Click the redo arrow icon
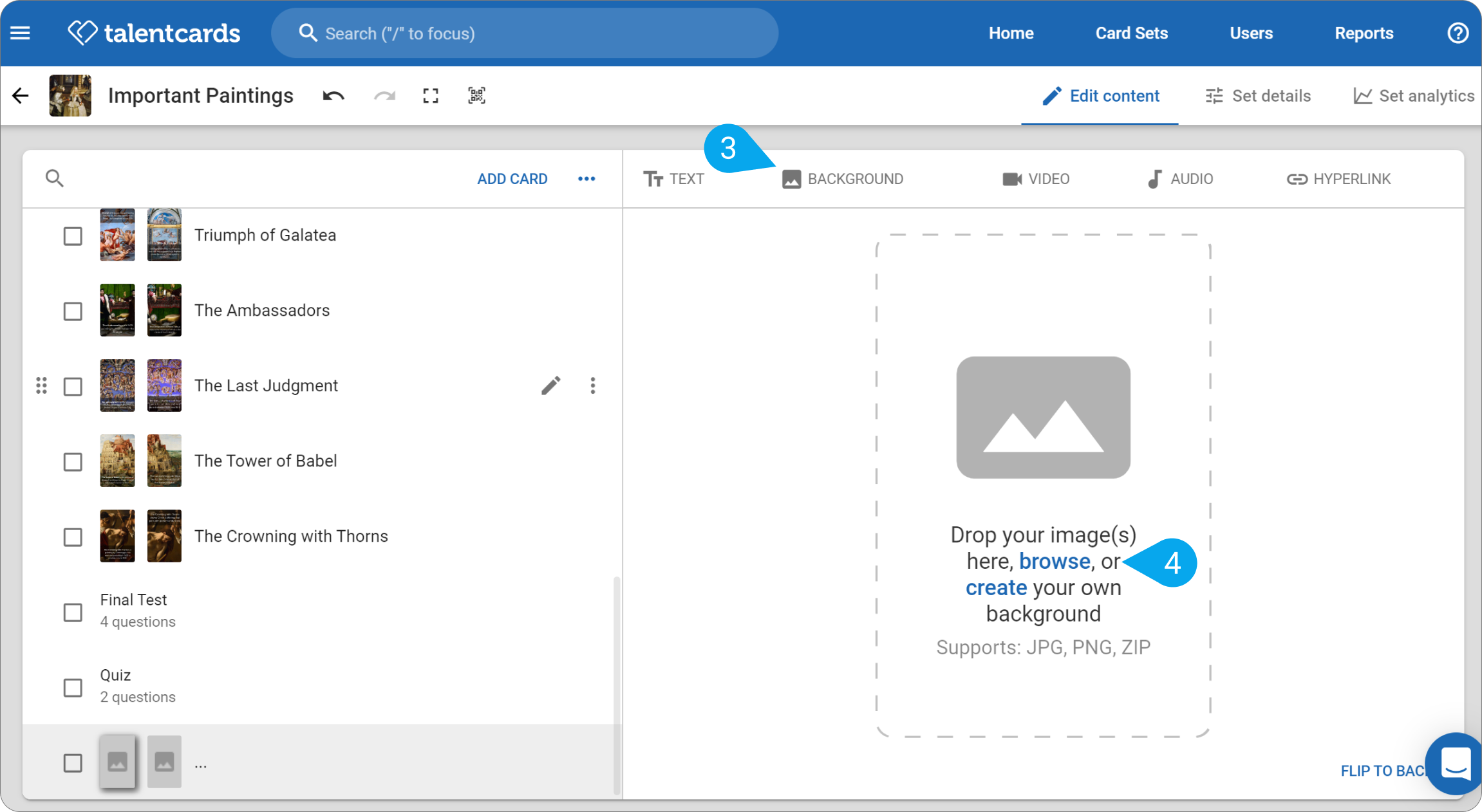 pyautogui.click(x=384, y=96)
